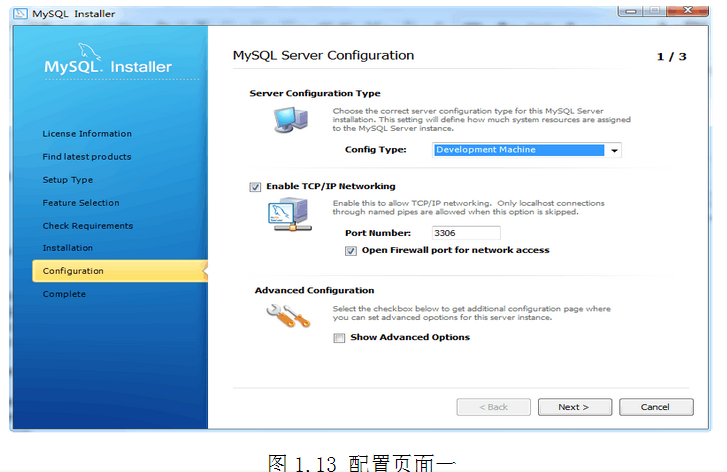Screen dimensions: 727x472
Task: Go to License Information step
Action: 87,134
